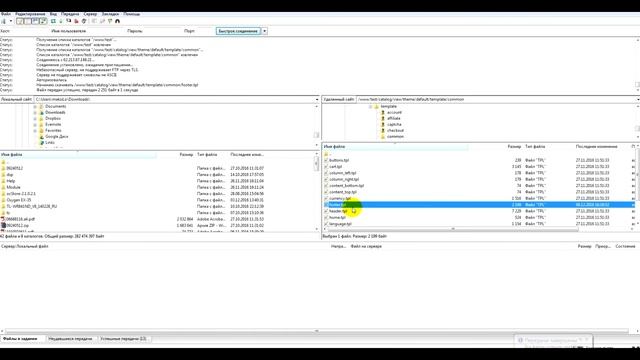Click the currency.tpl file icon
Screen dimensions: 640x360
[x=326, y=198]
